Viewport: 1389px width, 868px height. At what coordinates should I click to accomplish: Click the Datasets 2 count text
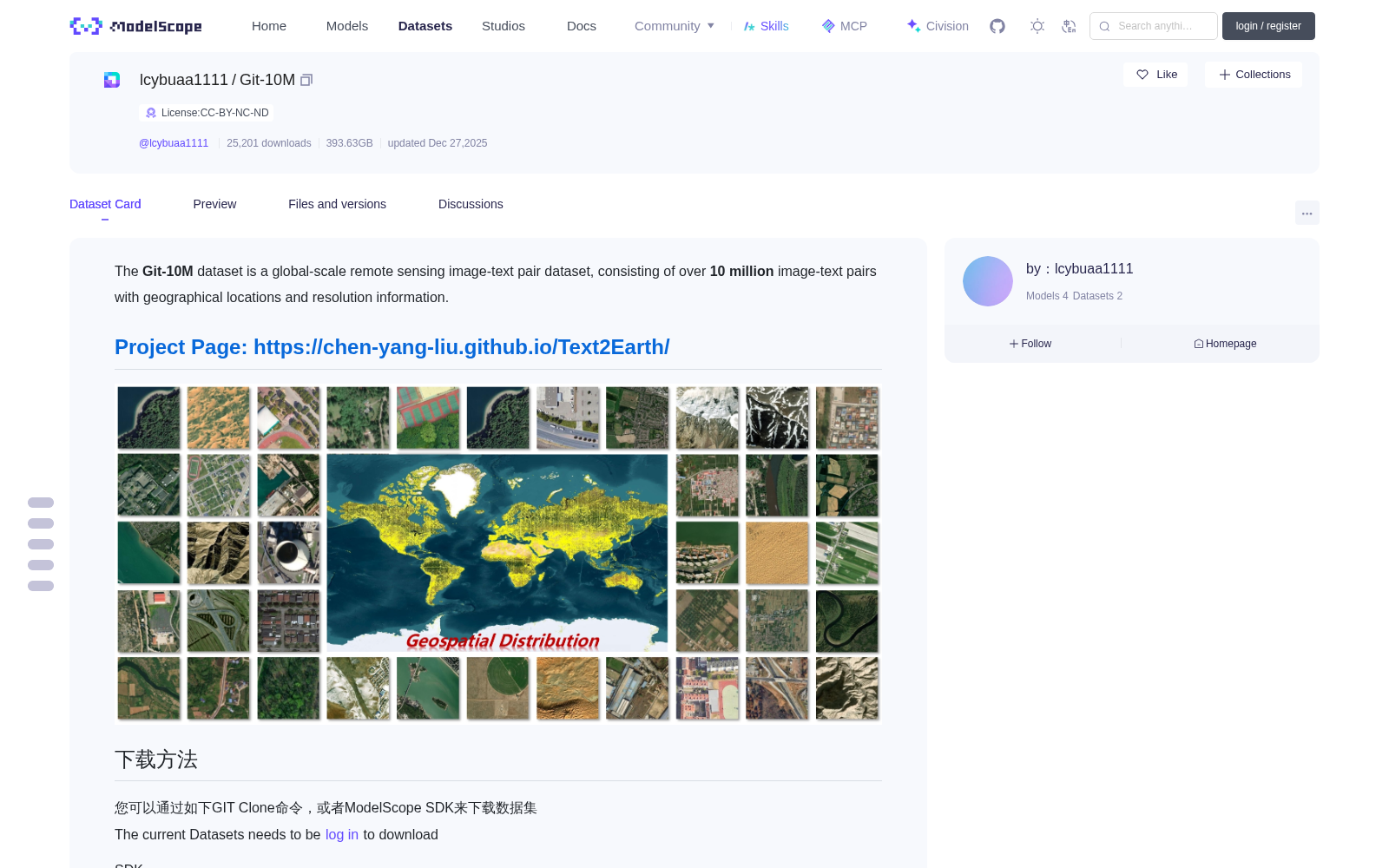tap(1097, 296)
